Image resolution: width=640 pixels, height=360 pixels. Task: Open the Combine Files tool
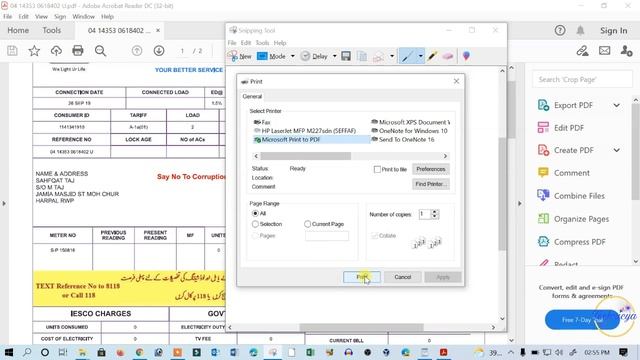point(579,196)
